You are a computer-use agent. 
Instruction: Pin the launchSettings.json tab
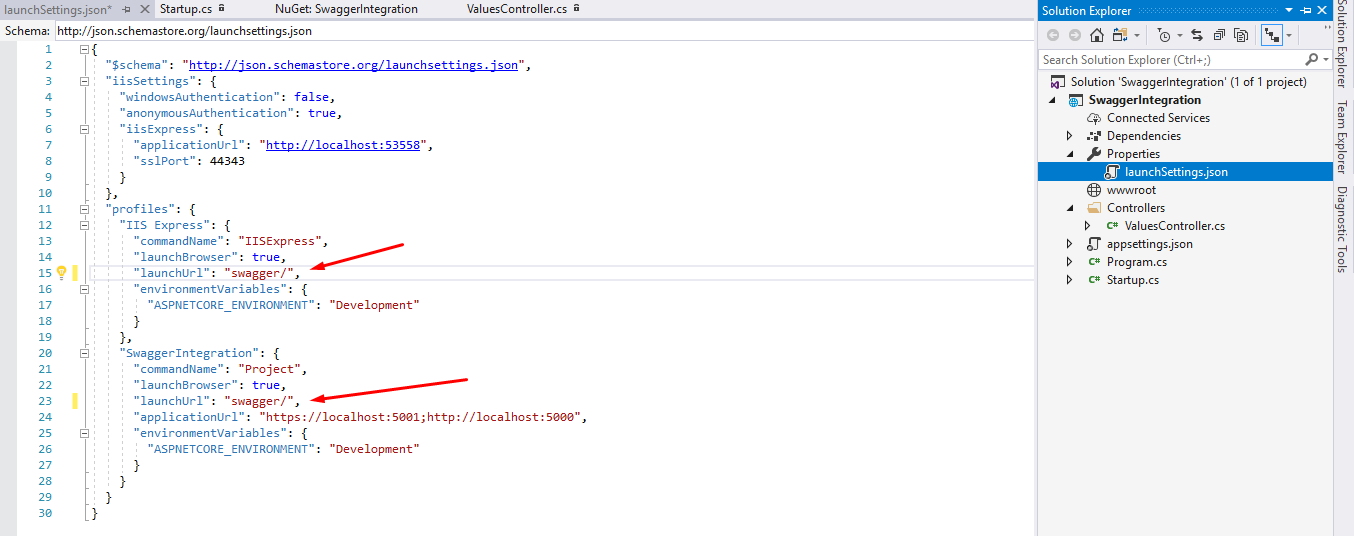pos(126,9)
